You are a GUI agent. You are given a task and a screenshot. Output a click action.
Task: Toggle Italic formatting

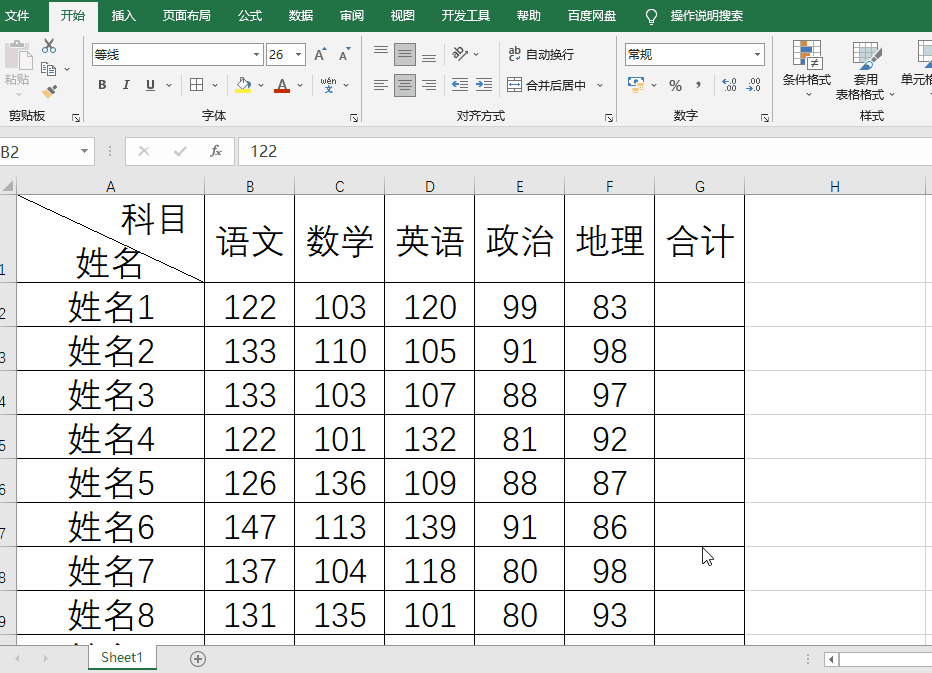126,85
